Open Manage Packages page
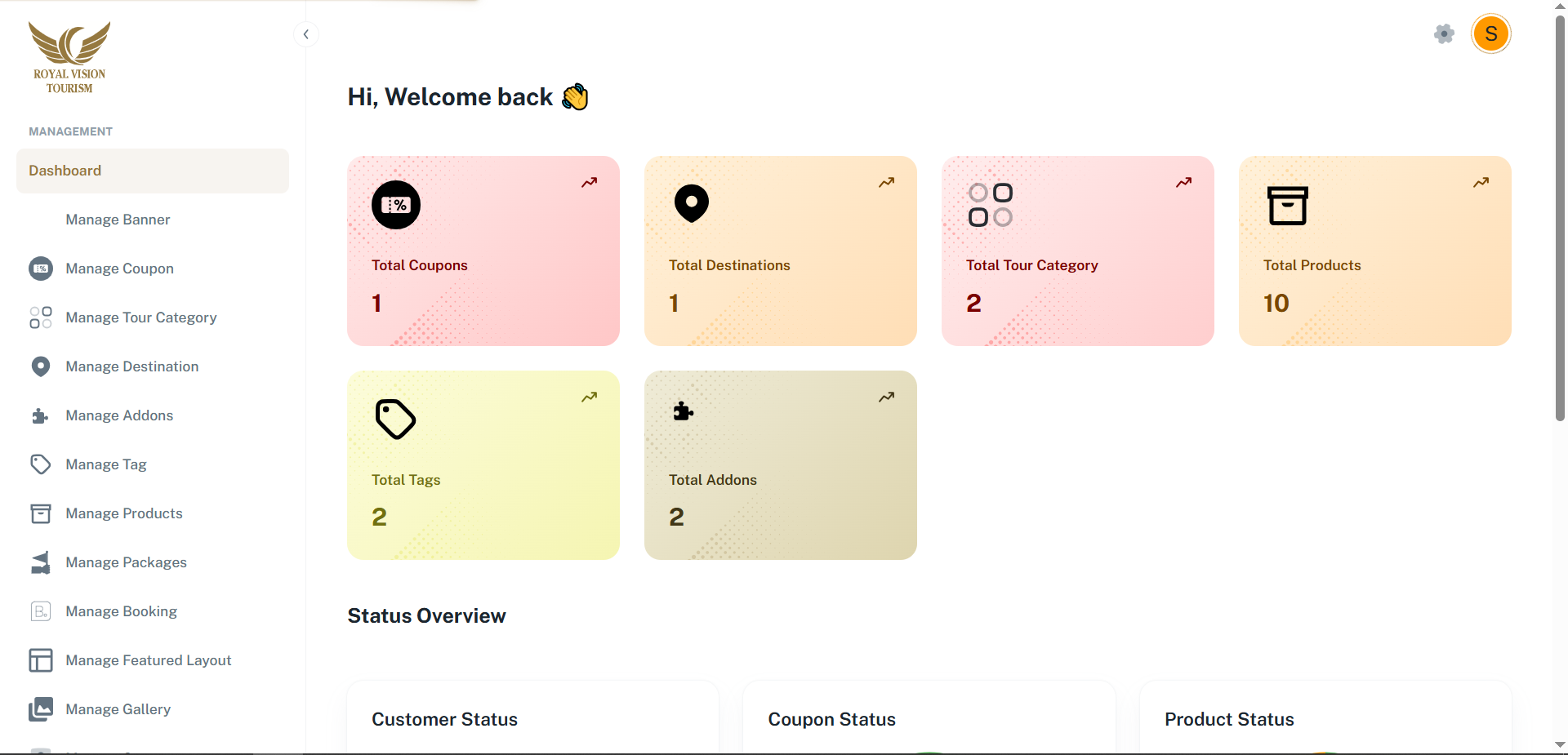 pos(126,562)
